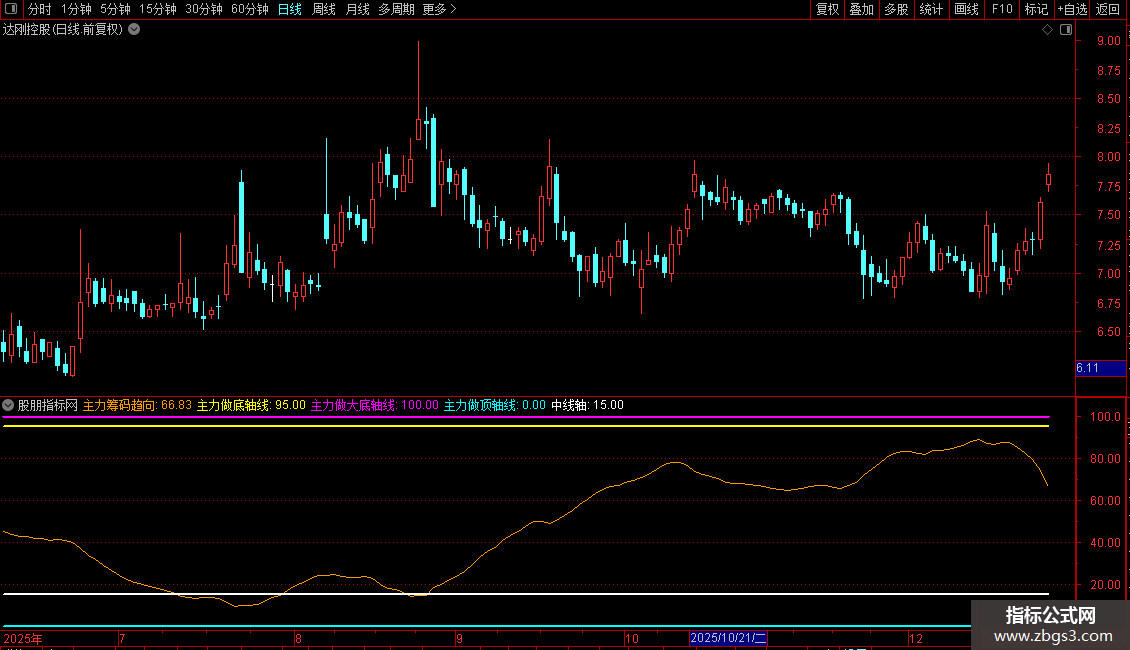This screenshot has width=1130, height=650.
Task: Expand the 达刚控股 stock title dropdown
Action: (135, 30)
